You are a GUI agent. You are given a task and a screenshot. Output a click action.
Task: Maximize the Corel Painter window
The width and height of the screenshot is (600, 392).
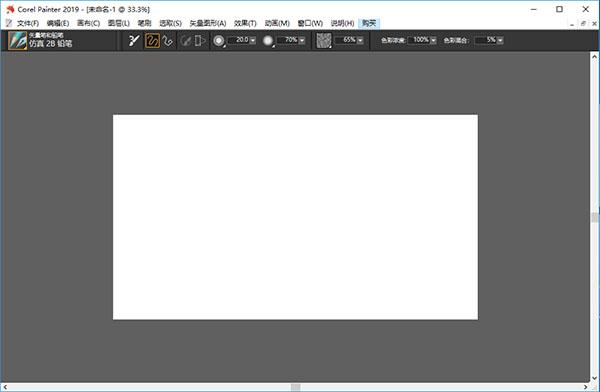coord(559,9)
